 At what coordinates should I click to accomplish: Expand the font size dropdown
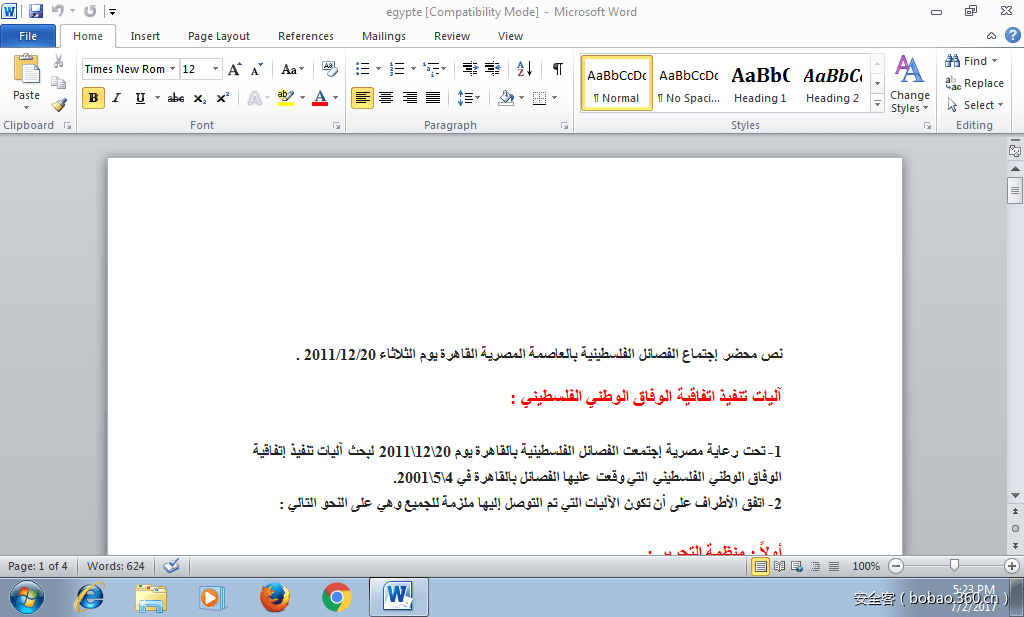coord(216,69)
